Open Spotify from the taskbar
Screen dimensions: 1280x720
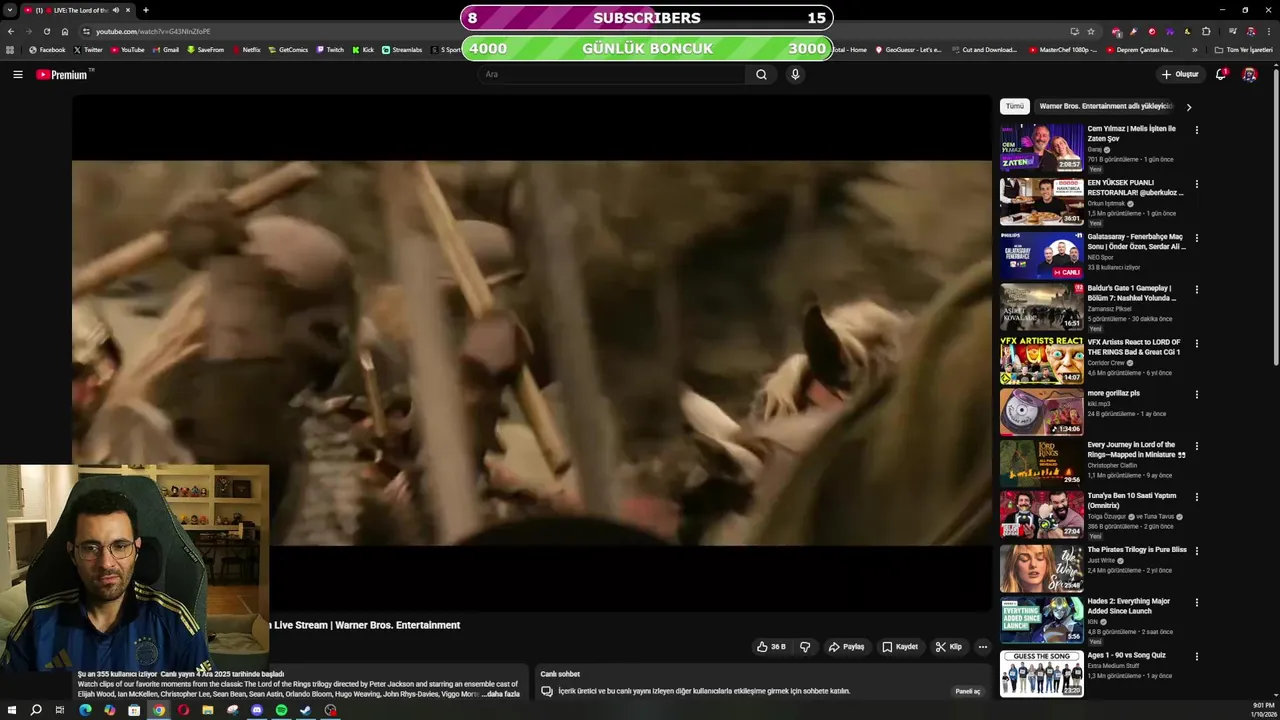(281, 710)
